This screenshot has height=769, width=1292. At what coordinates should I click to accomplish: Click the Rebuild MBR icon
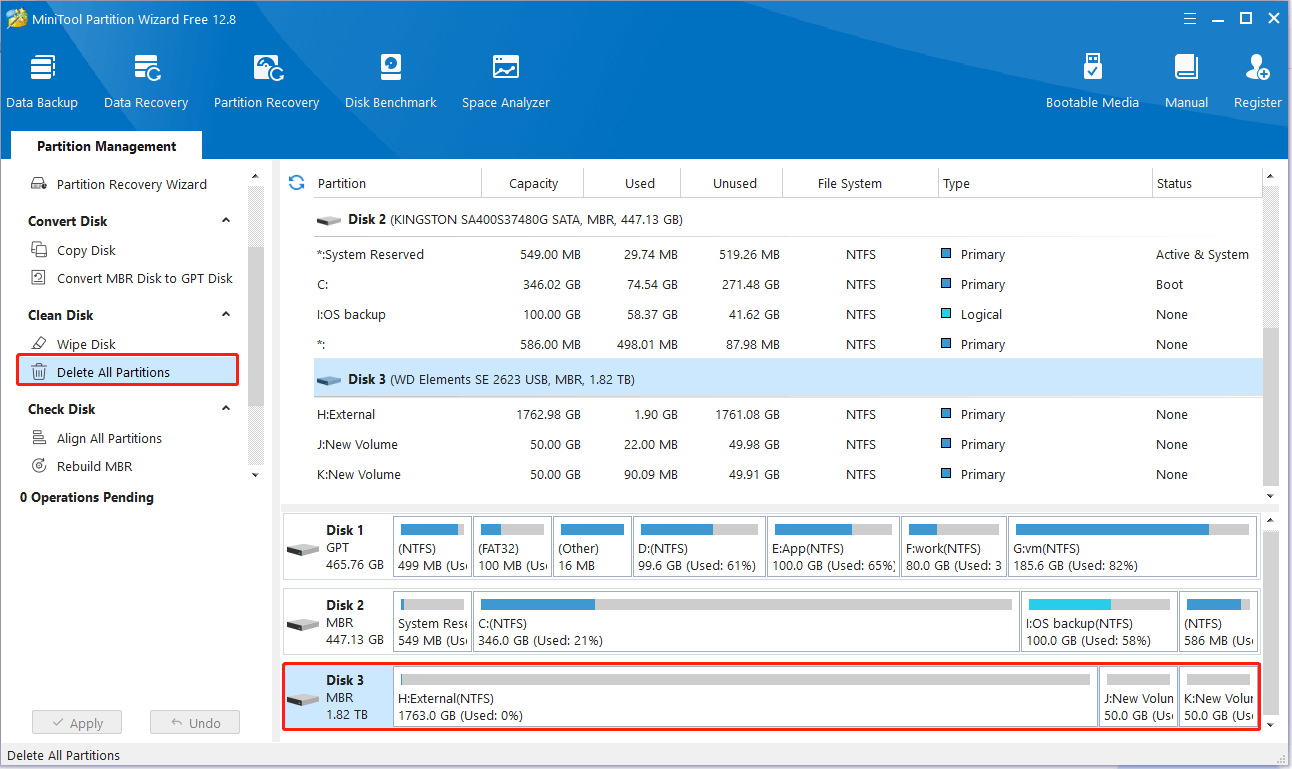coord(39,466)
